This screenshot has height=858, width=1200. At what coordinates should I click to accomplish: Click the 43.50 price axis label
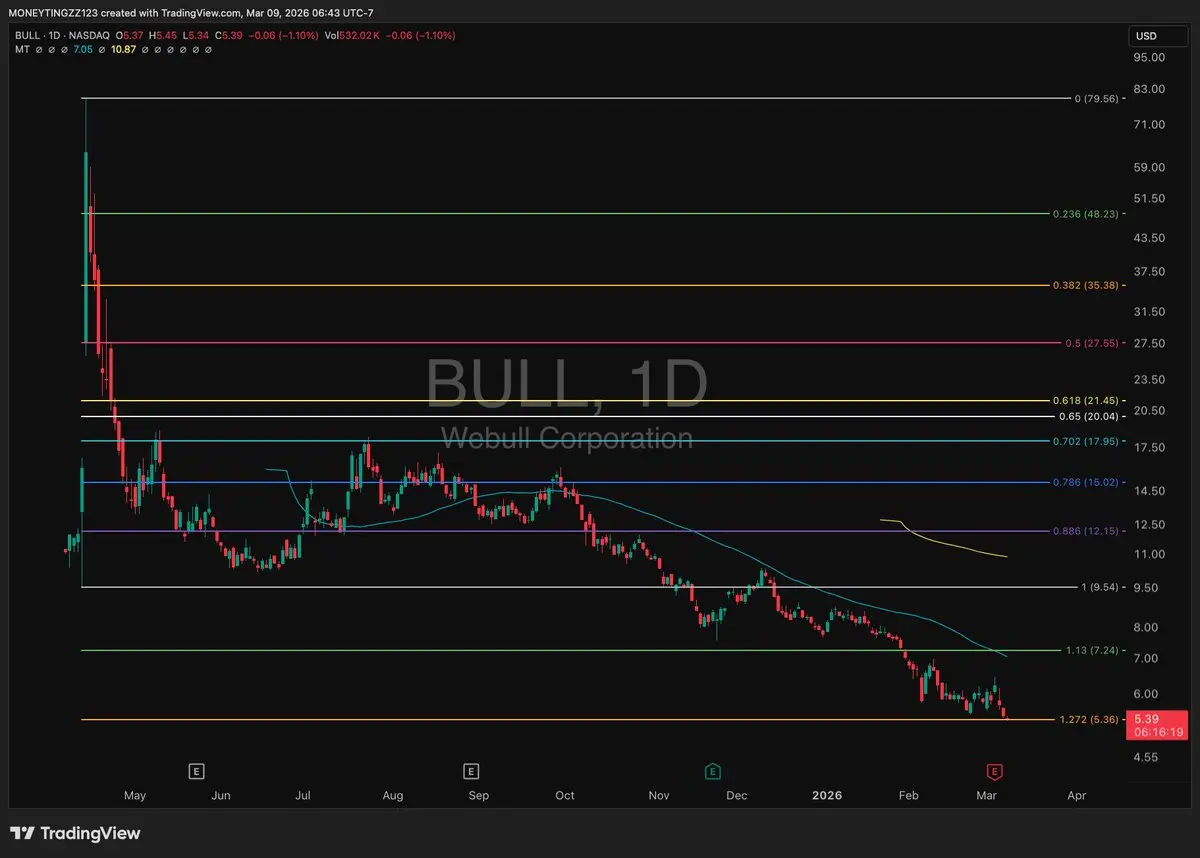[x=1151, y=238]
